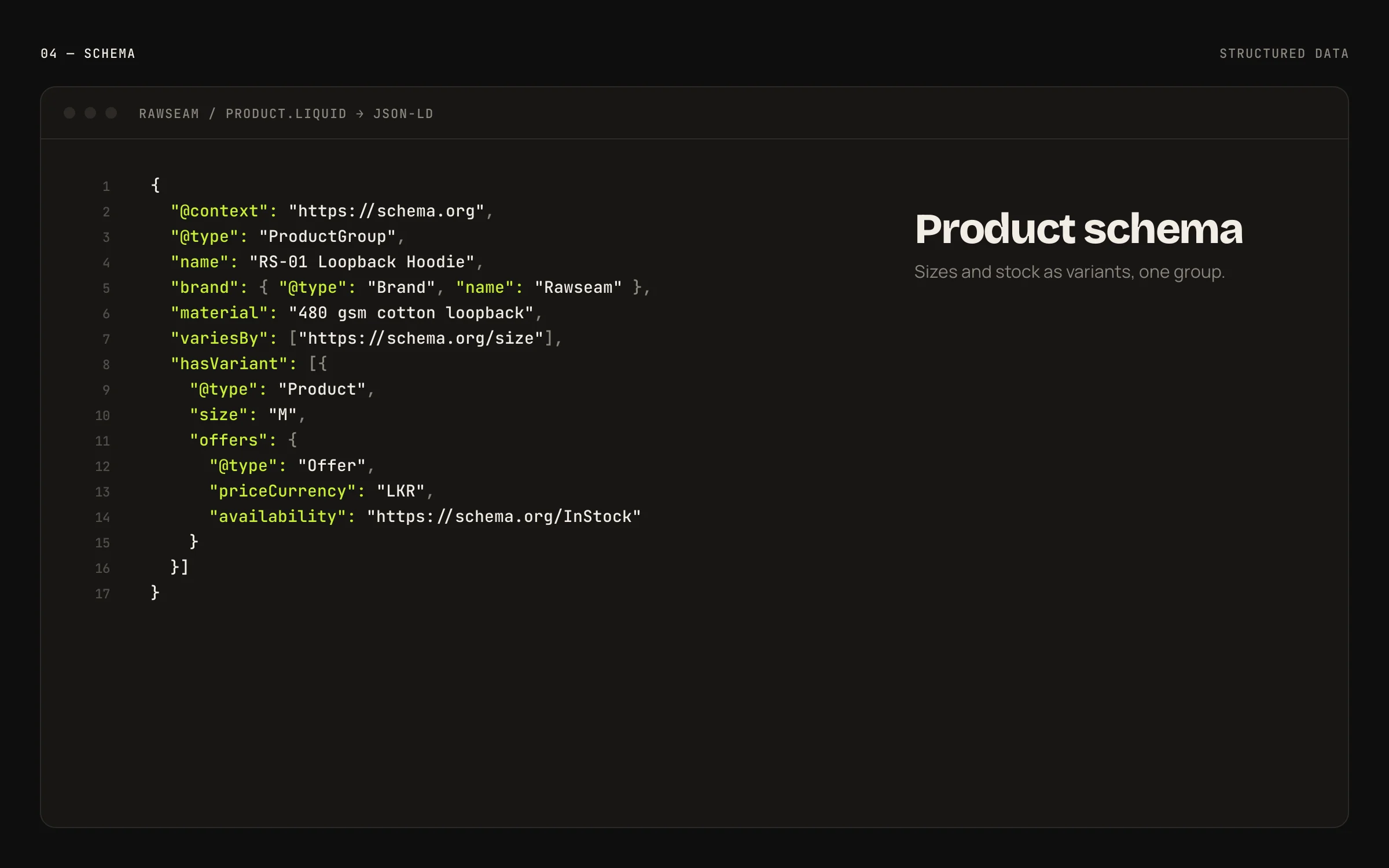Image resolution: width=1389 pixels, height=868 pixels.
Task: Click line number 11 in gutter
Action: [102, 441]
